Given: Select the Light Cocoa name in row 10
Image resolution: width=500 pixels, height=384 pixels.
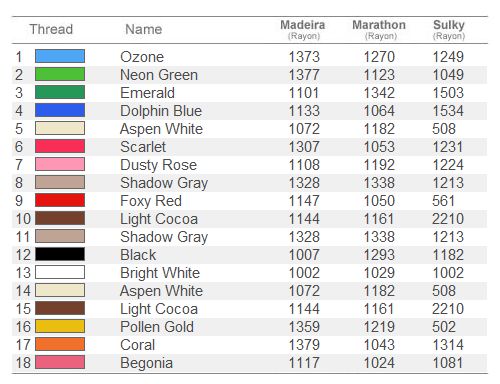Looking at the screenshot, I should [159, 219].
